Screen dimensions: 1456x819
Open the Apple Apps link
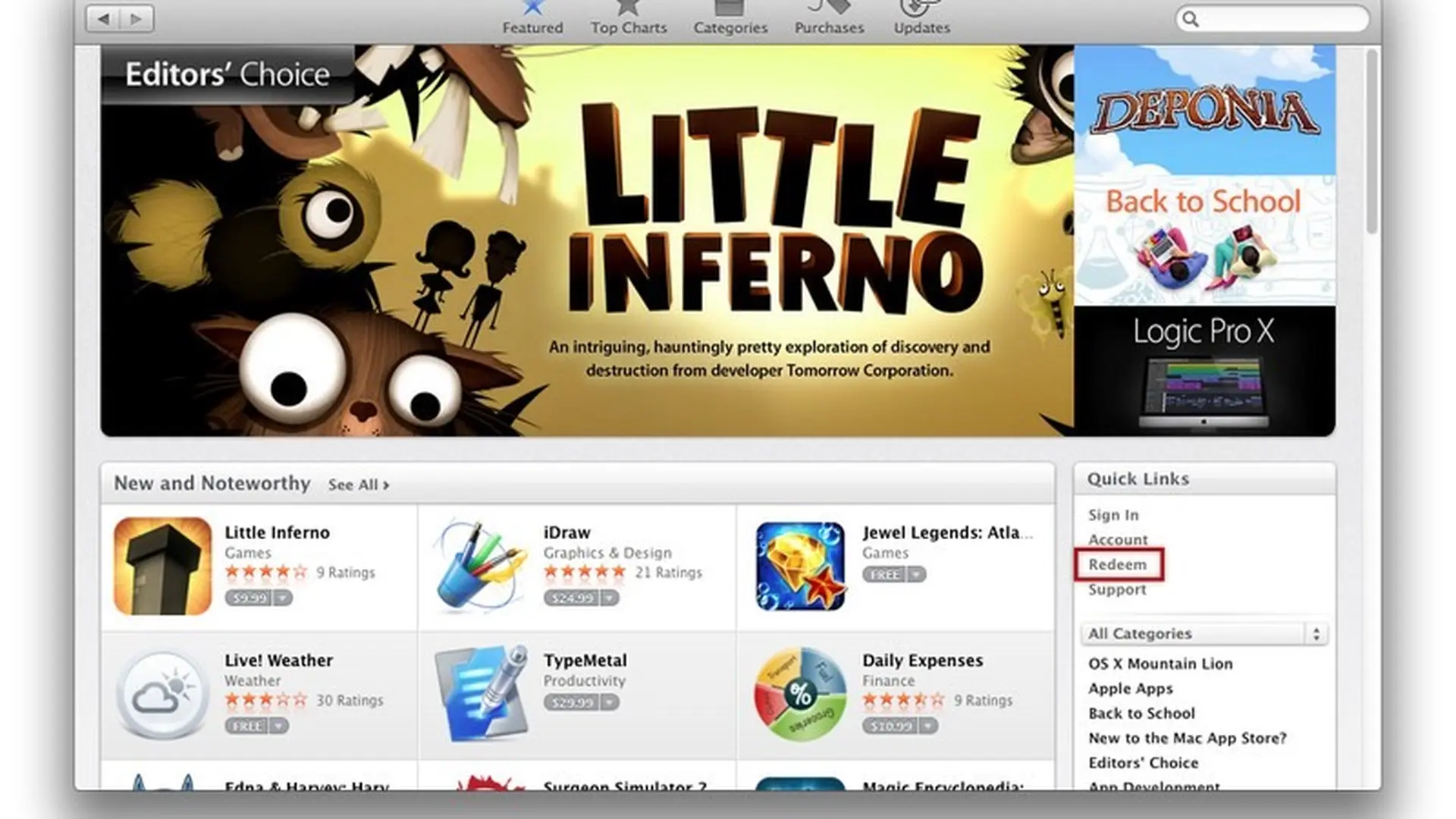pyautogui.click(x=1130, y=689)
